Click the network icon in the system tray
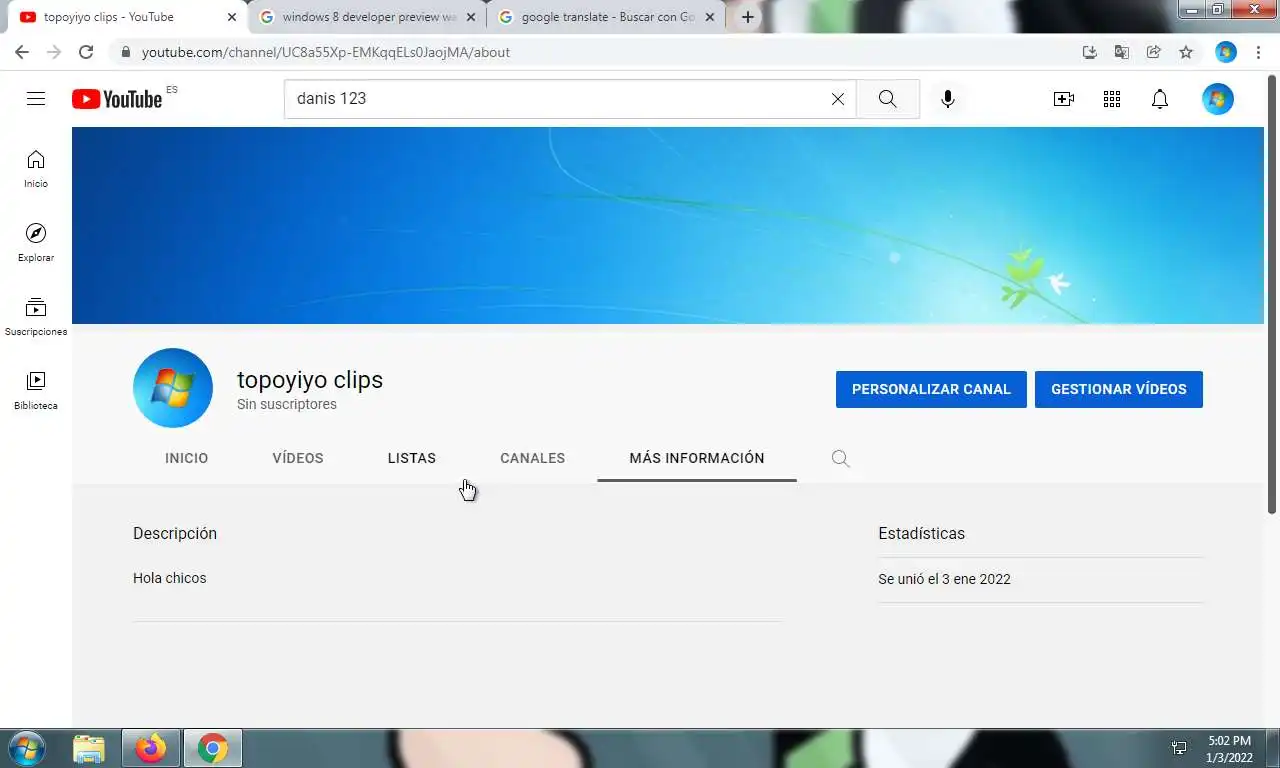The width and height of the screenshot is (1280, 768). click(1179, 748)
